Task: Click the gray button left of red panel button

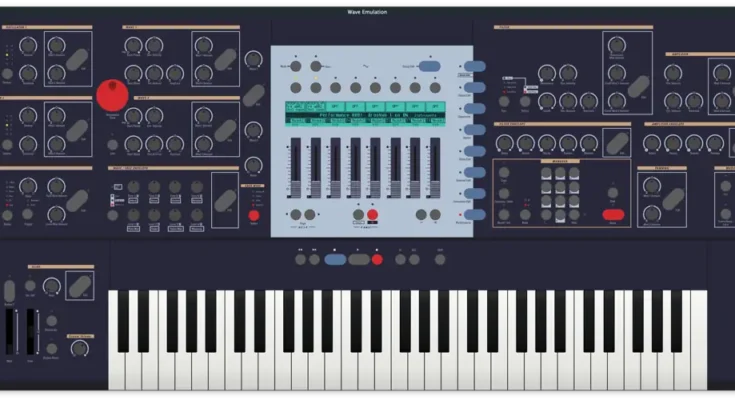Action: pyautogui.click(x=358, y=215)
